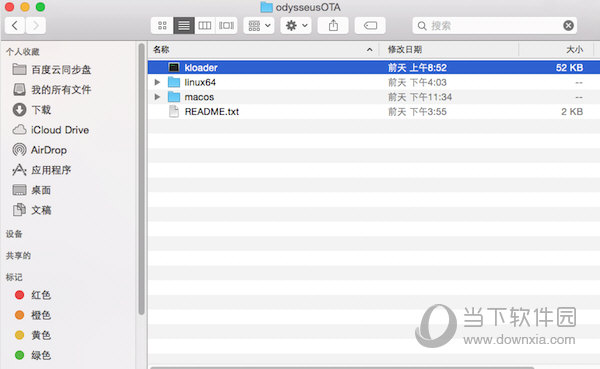Image resolution: width=600 pixels, height=369 pixels.
Task: Switch to column view
Action: coord(205,26)
